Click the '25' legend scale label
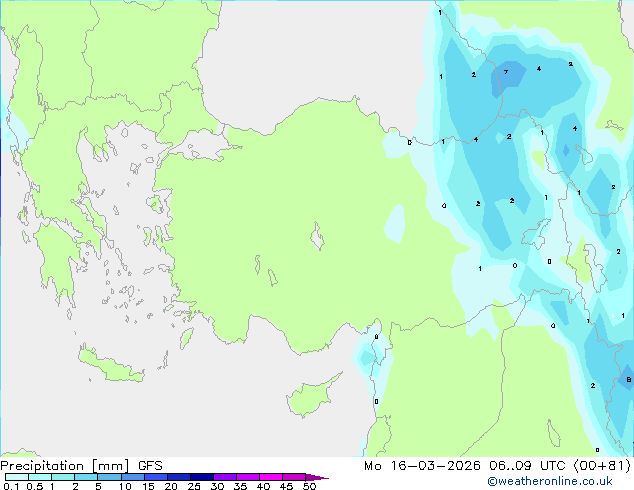This screenshot has height=490, width=634. [x=194, y=486]
